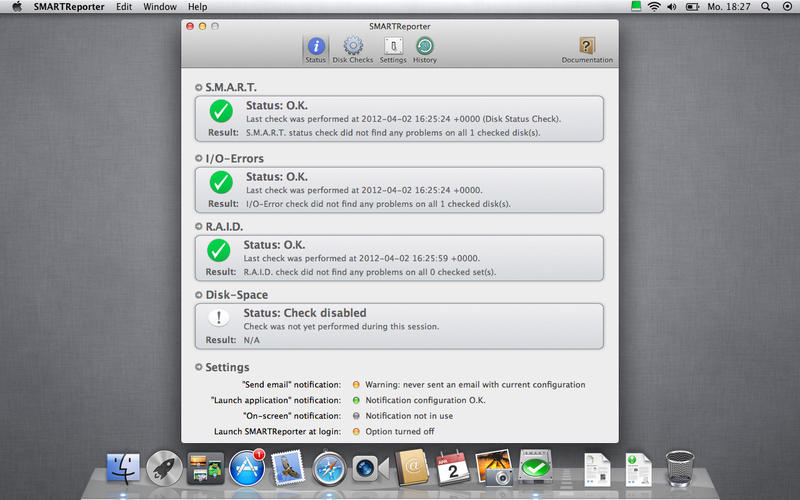Screen dimensions: 800x500
Task: Open the SMARTReporter application menu
Action: [71, 7]
